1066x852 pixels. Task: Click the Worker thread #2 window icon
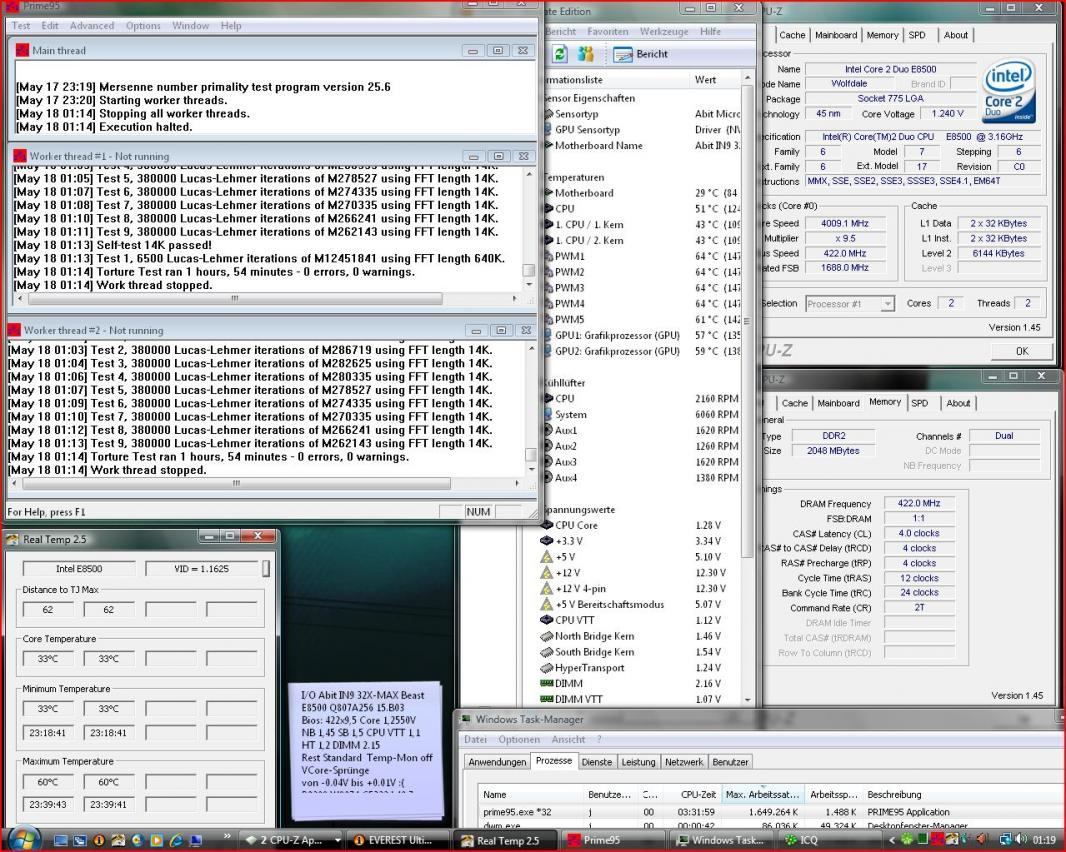pos(14,330)
